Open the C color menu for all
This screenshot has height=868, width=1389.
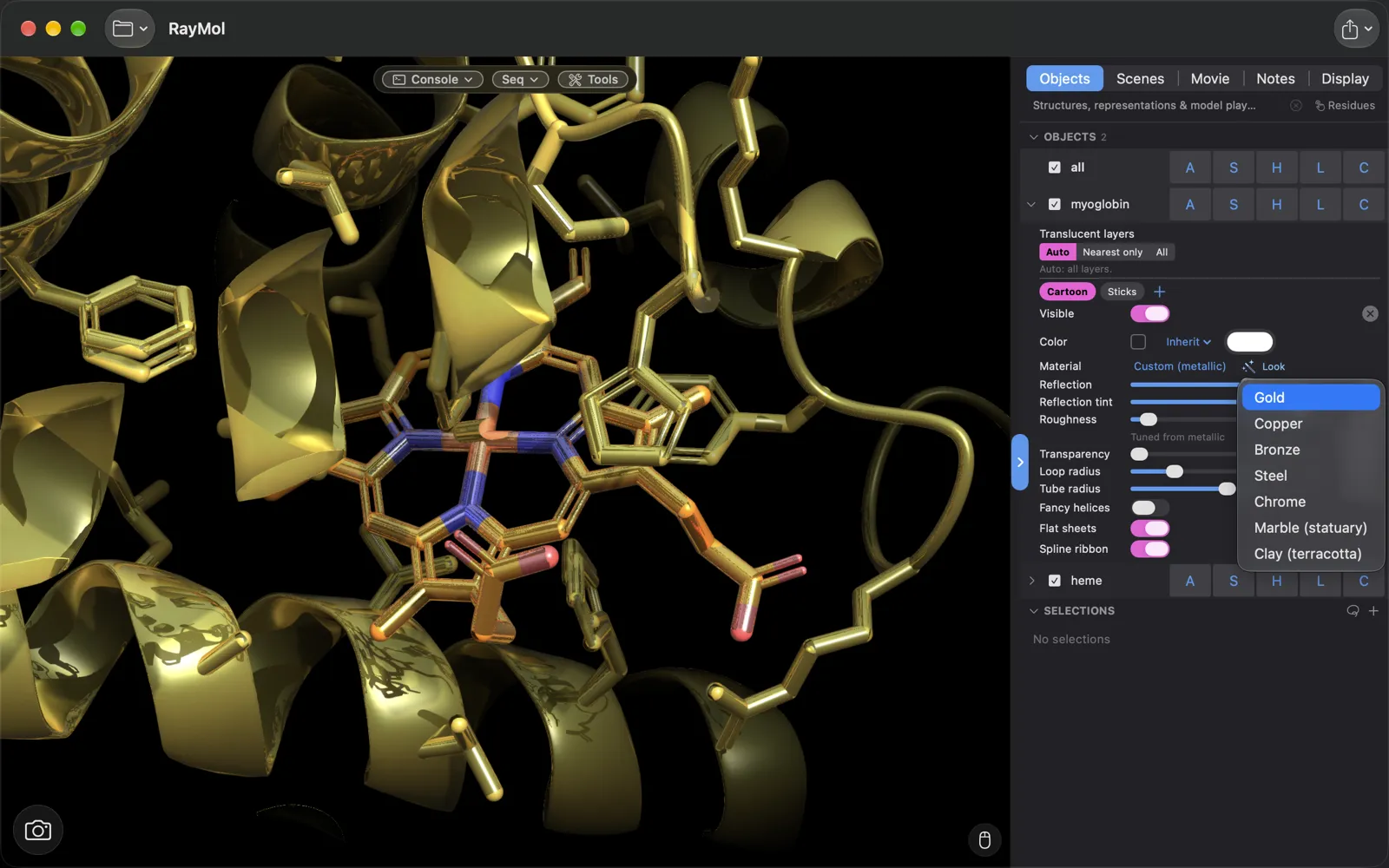(1364, 168)
